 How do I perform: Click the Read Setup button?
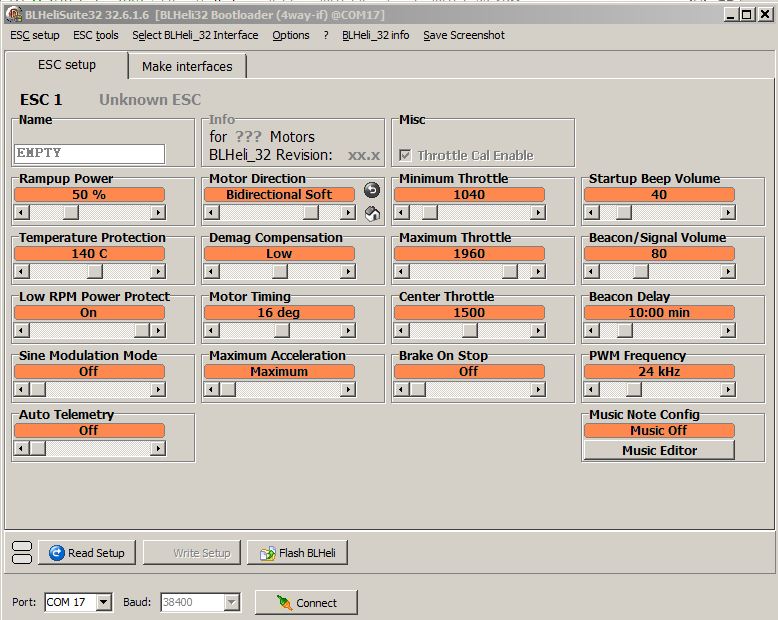87,553
